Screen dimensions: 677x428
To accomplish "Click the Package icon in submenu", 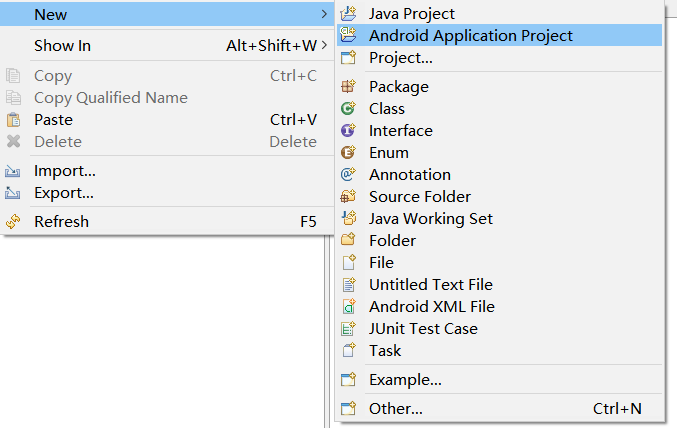I will point(348,87).
